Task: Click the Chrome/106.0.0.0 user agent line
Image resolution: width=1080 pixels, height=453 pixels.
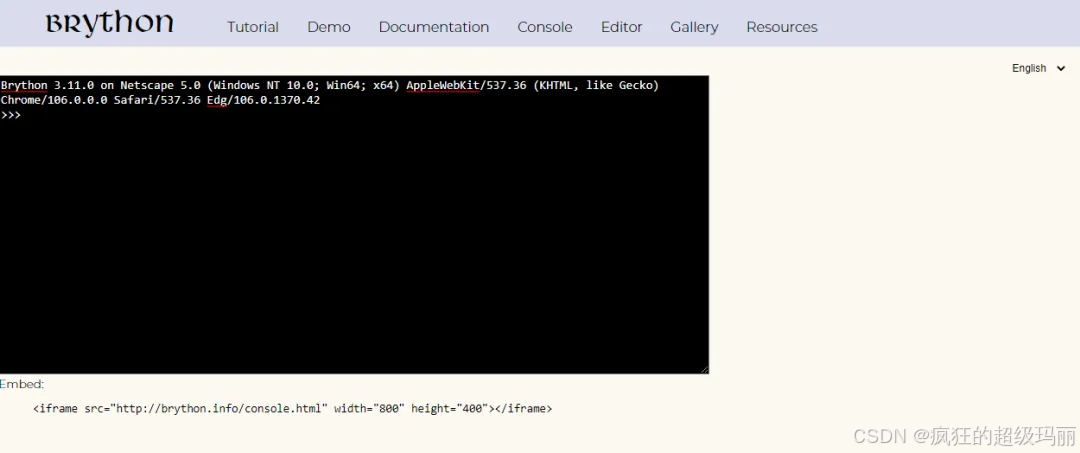Action: (x=160, y=101)
